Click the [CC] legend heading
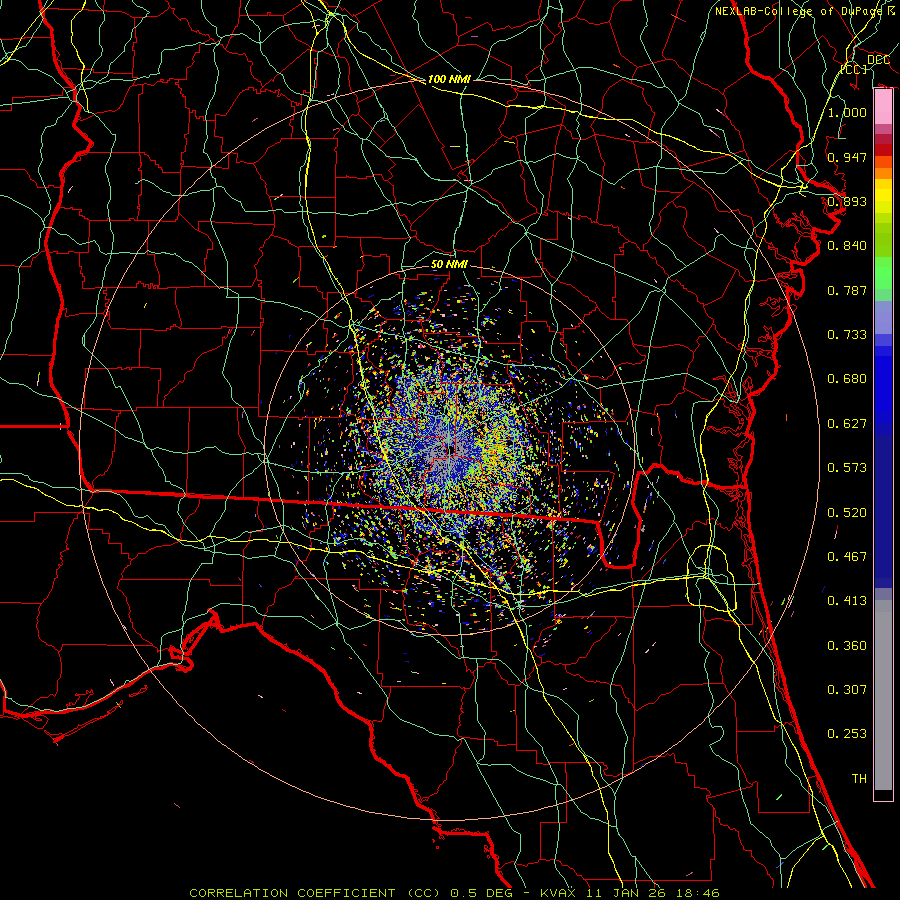 click(x=854, y=69)
